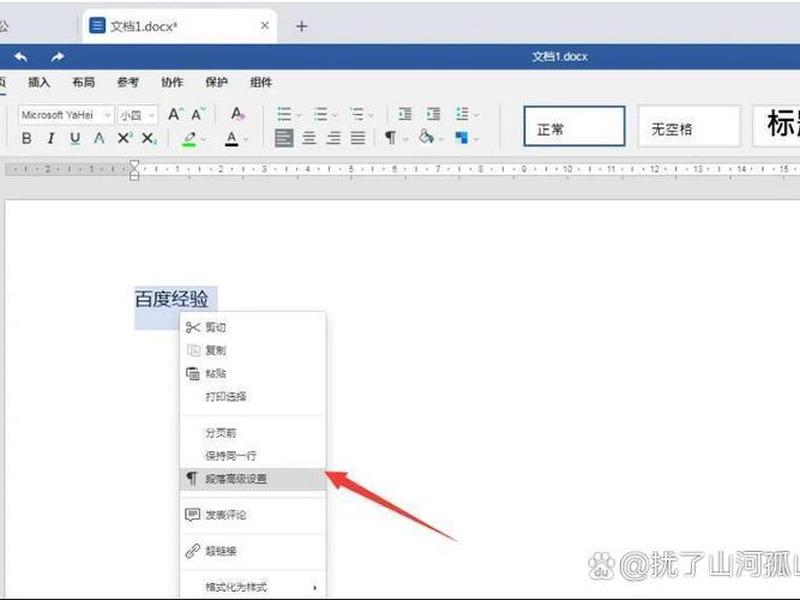Expand highlight color dropdown arrow

(204, 139)
